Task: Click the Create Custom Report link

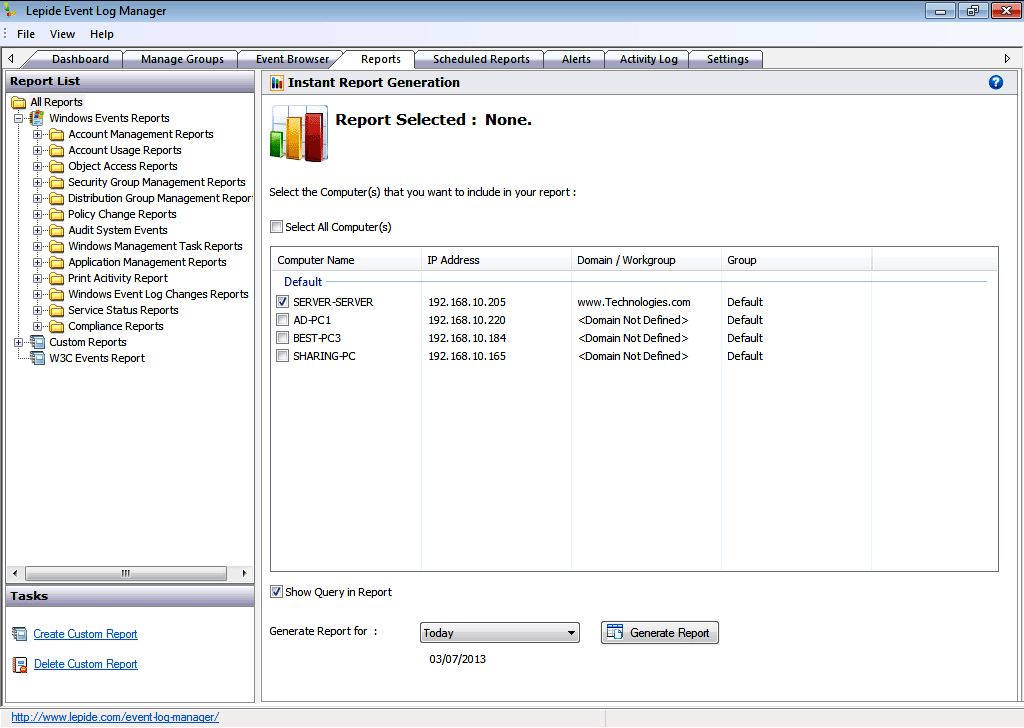Action: [86, 634]
